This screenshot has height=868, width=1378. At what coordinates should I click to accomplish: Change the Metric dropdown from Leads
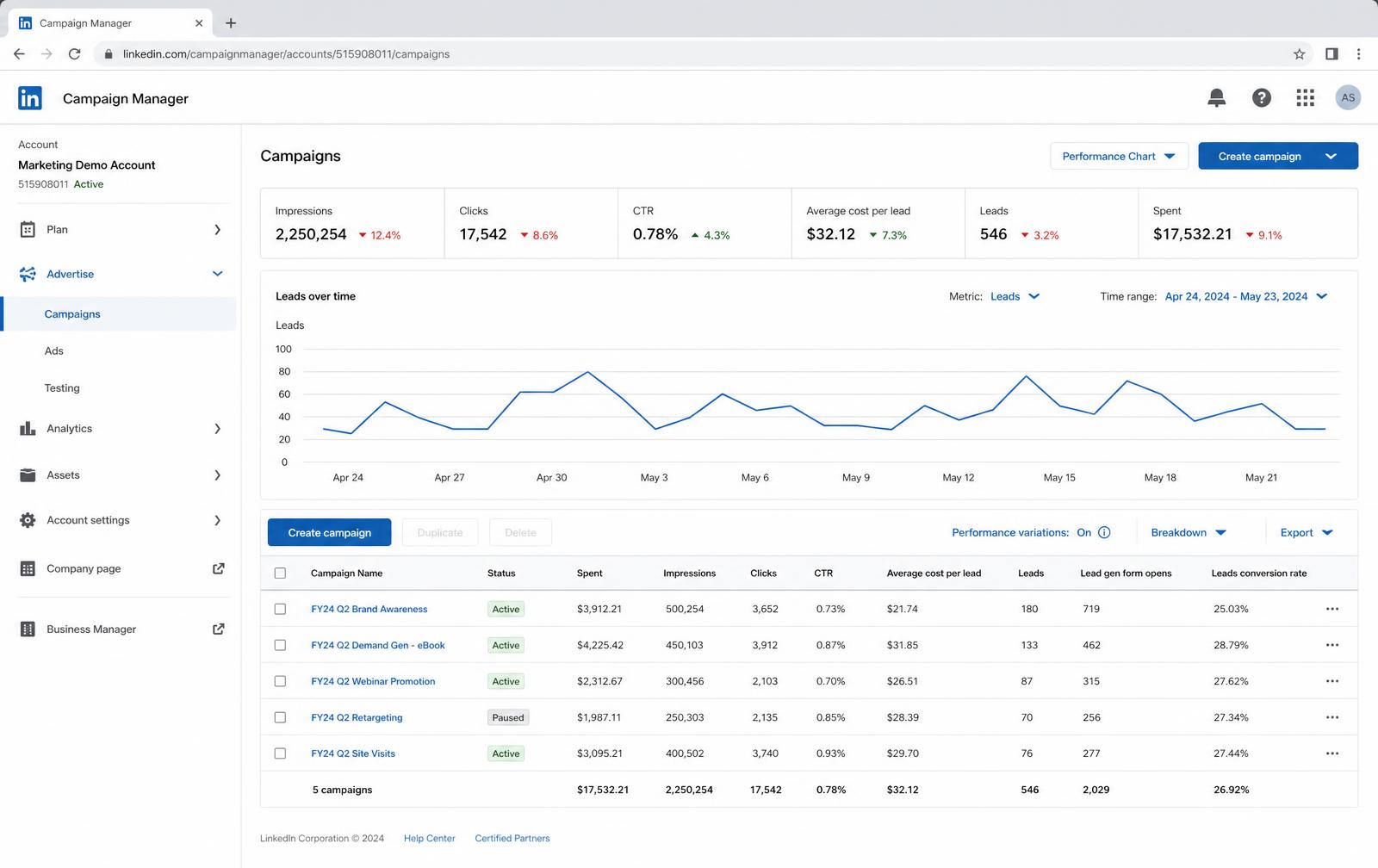1015,296
